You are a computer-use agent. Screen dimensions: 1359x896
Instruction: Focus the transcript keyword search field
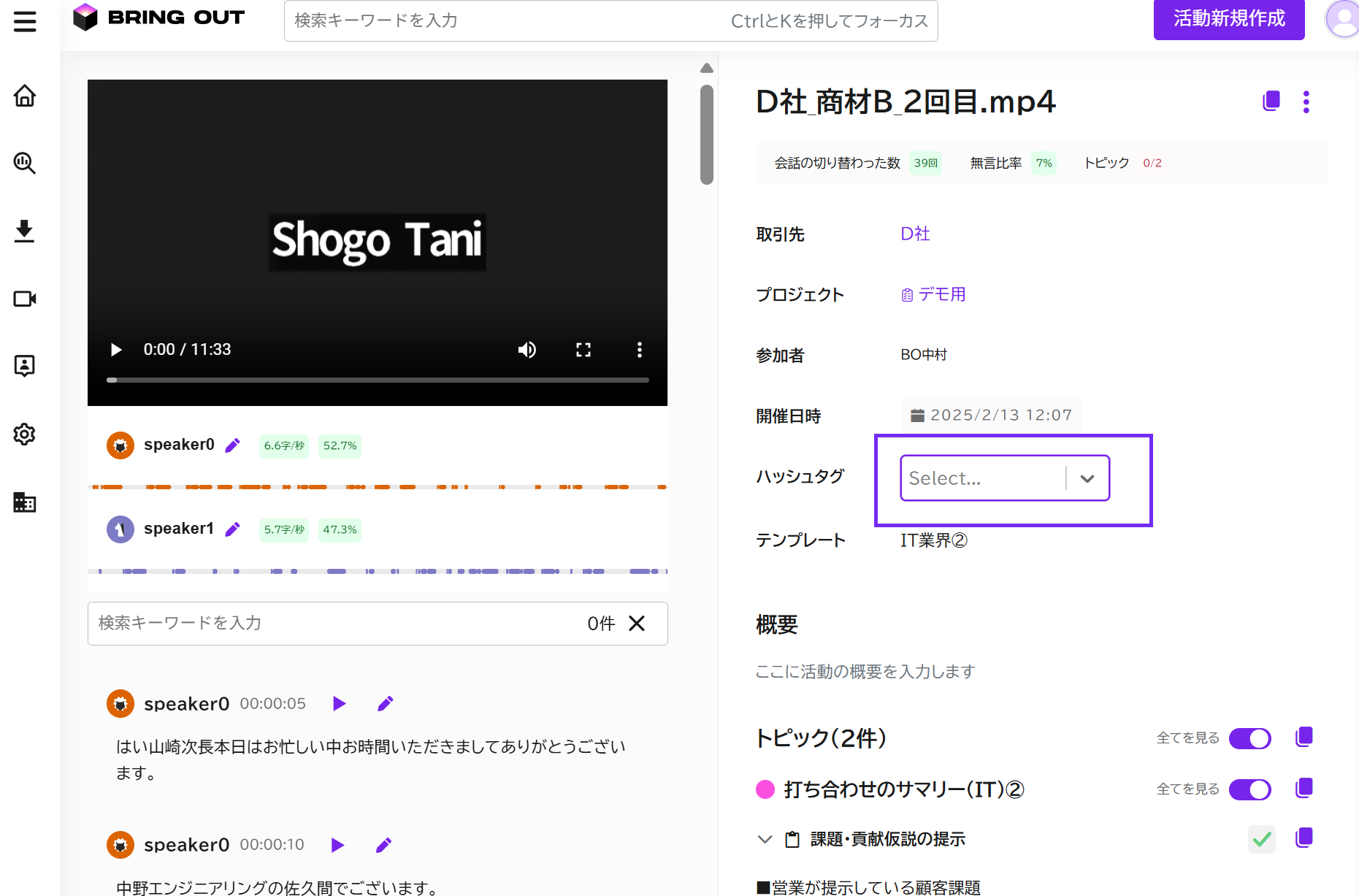click(x=336, y=623)
